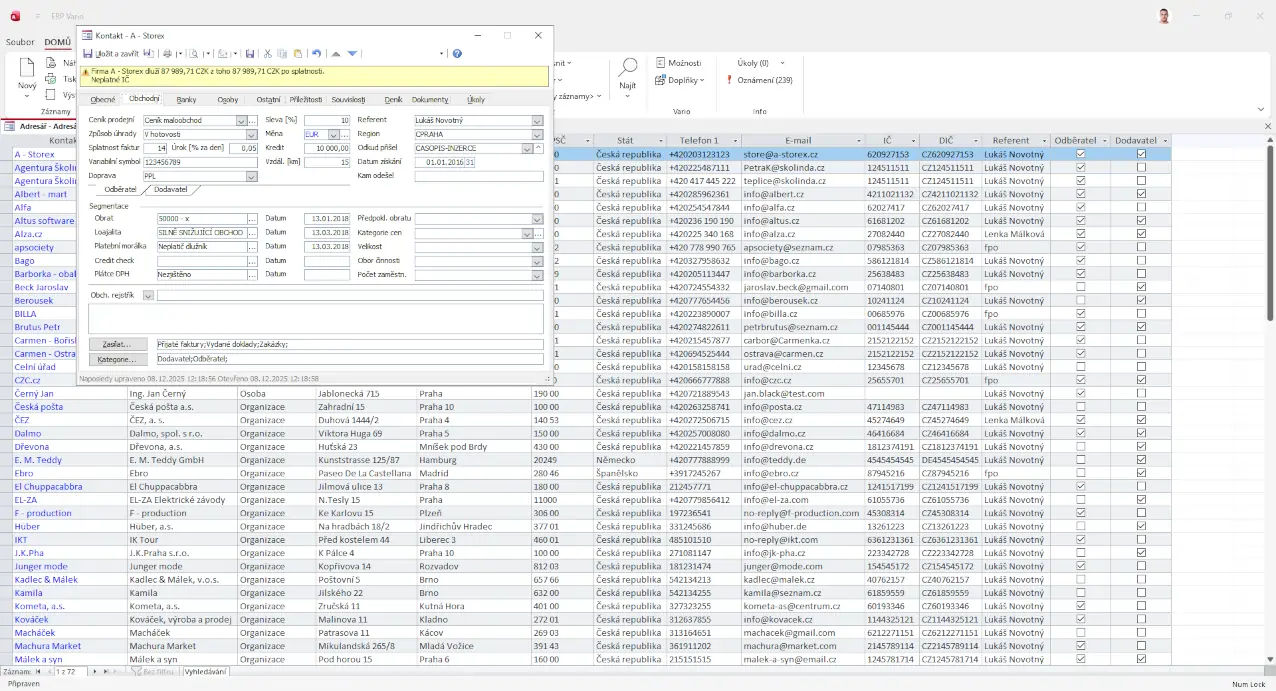
Task: Click the Kategorie... button
Action: pyautogui.click(x=117, y=359)
